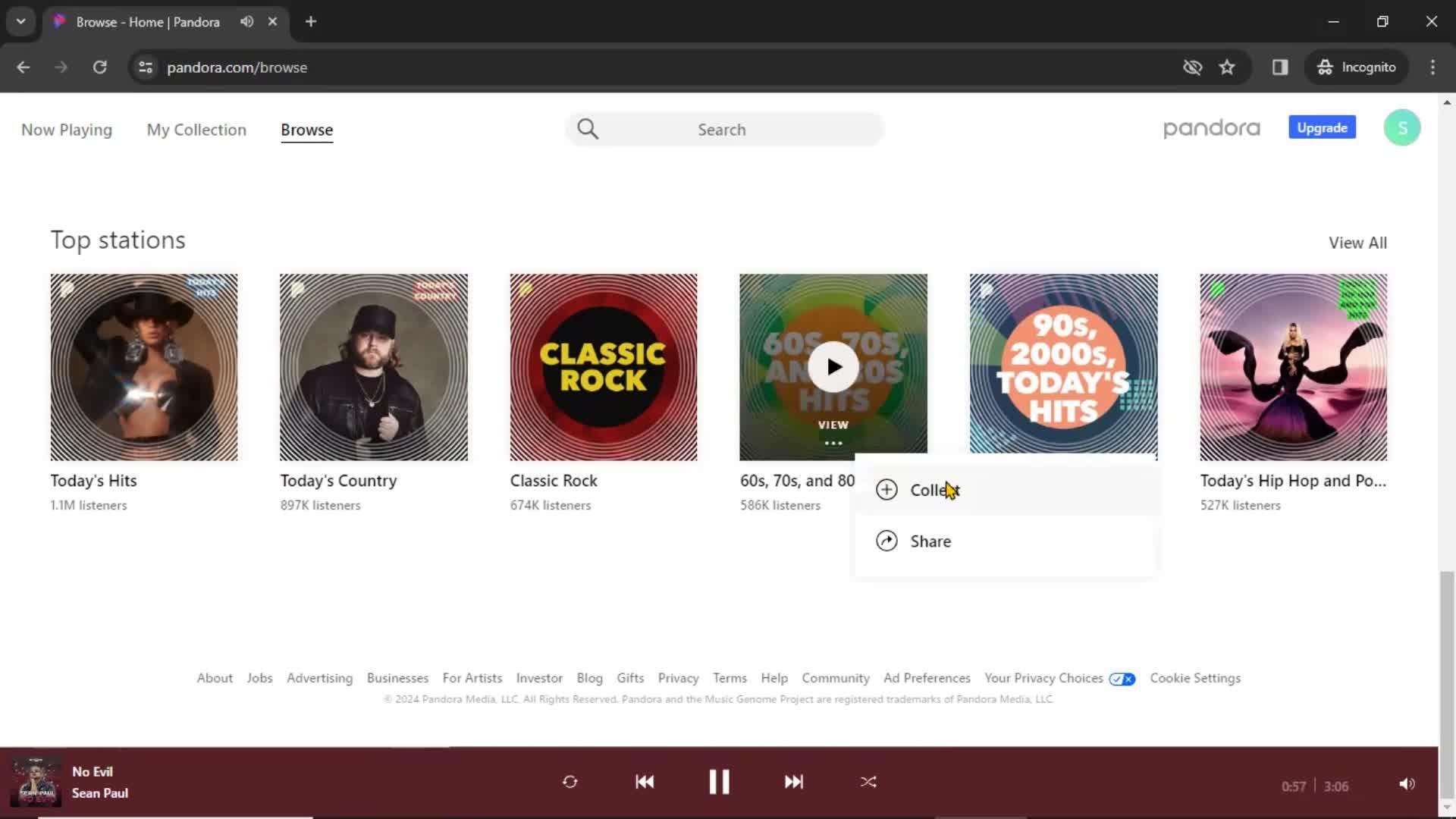Click Upgrade button for premium
The height and width of the screenshot is (819, 1456).
[1322, 128]
